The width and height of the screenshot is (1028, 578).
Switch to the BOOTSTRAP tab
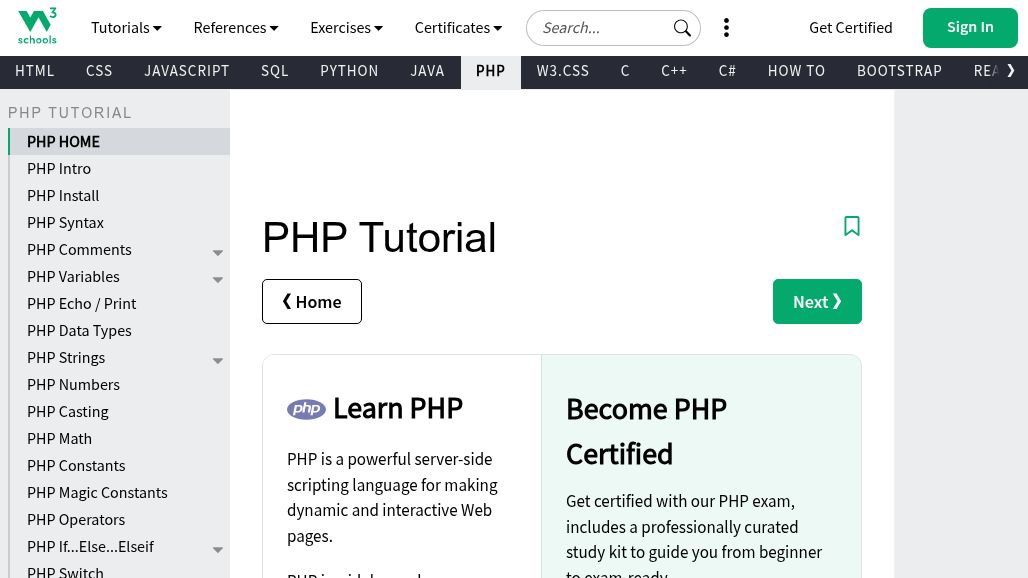900,71
